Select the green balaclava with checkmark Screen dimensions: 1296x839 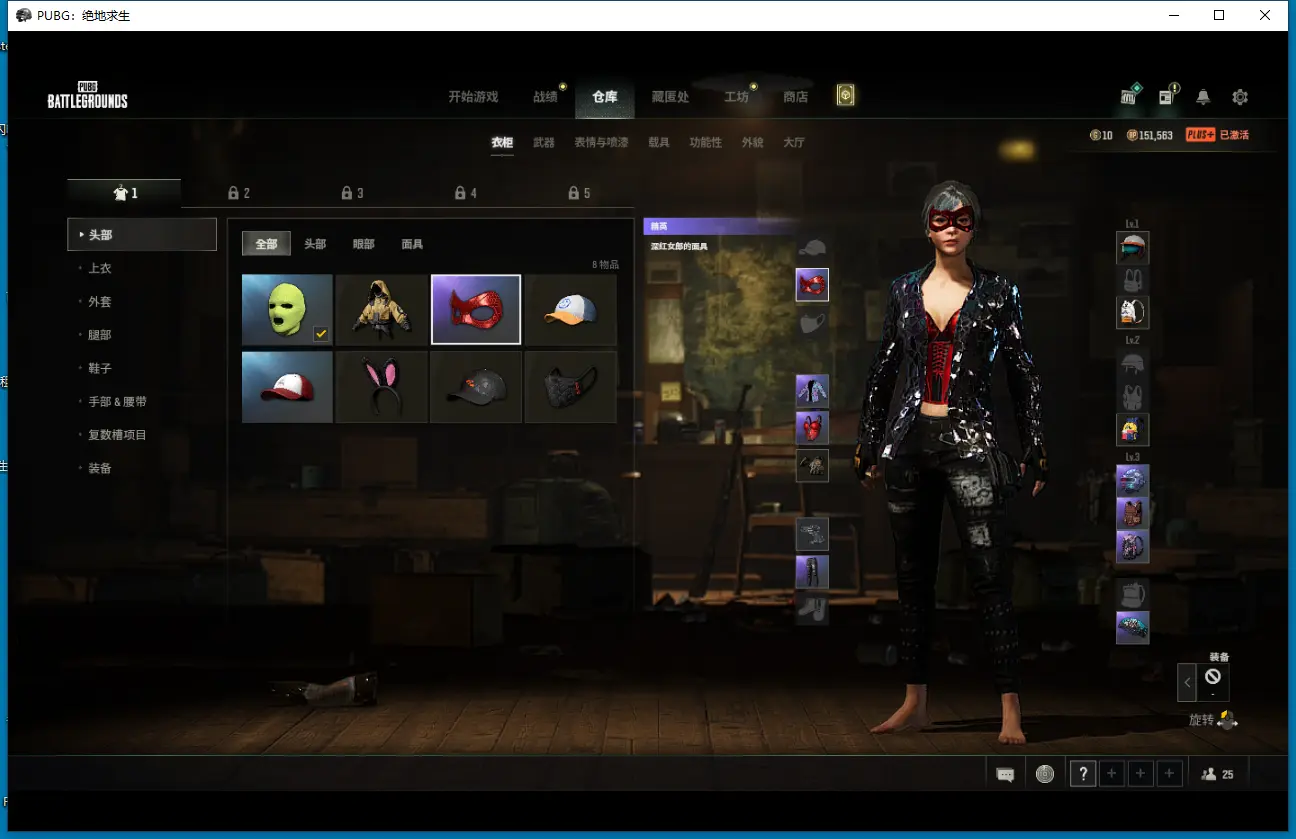pos(287,310)
